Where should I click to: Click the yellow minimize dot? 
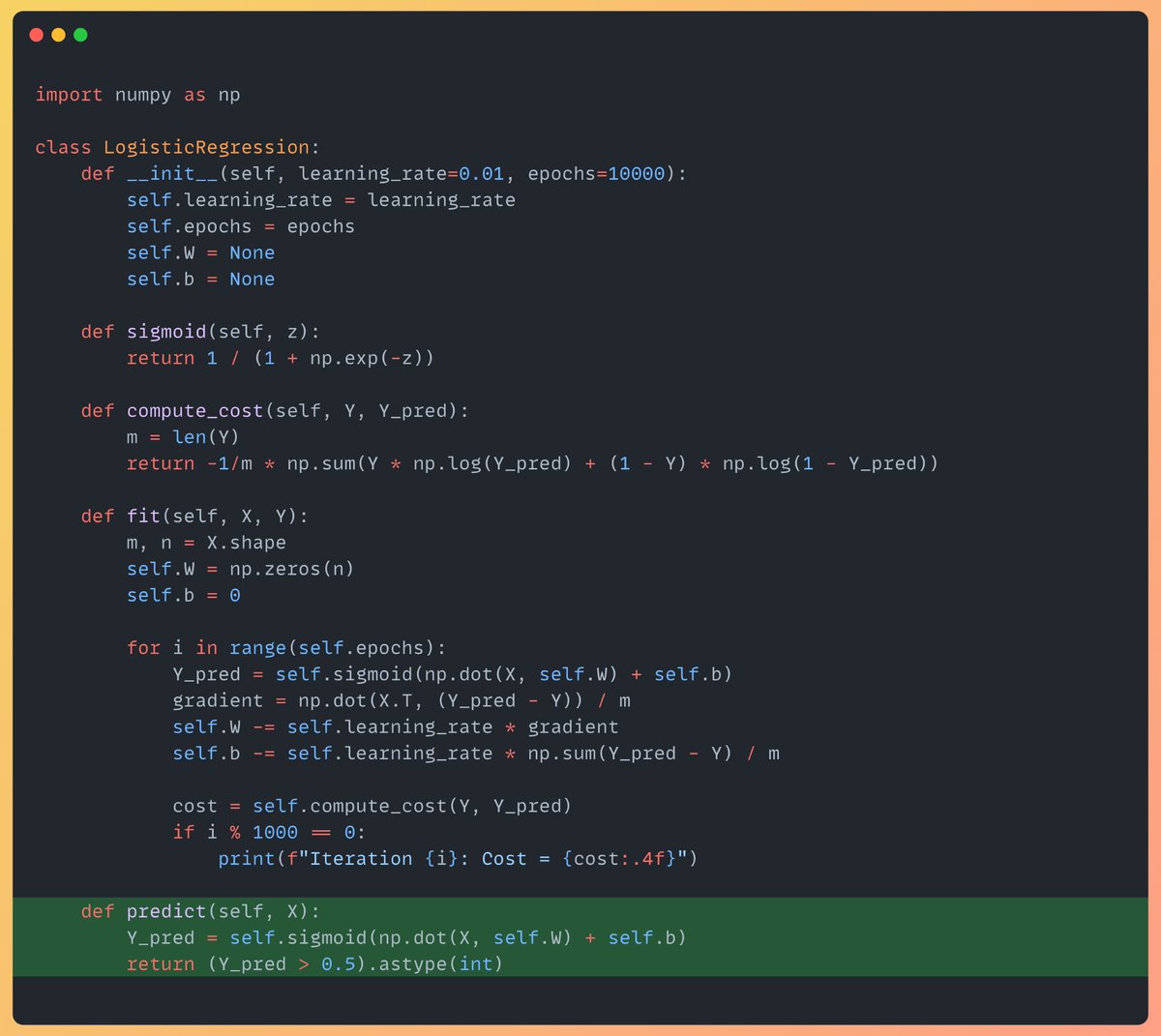[x=58, y=34]
